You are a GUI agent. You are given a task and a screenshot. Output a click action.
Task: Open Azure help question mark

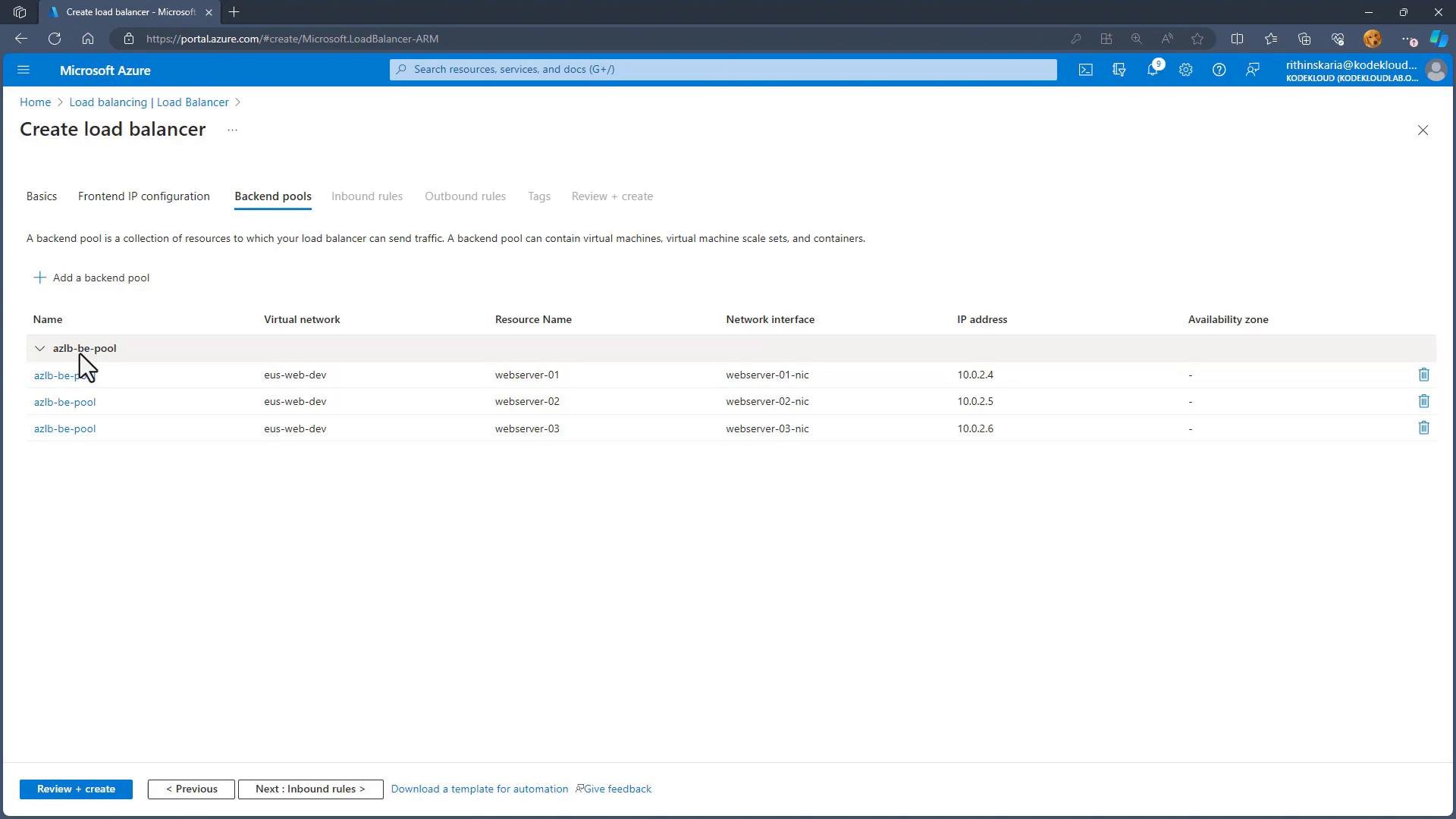(x=1219, y=70)
